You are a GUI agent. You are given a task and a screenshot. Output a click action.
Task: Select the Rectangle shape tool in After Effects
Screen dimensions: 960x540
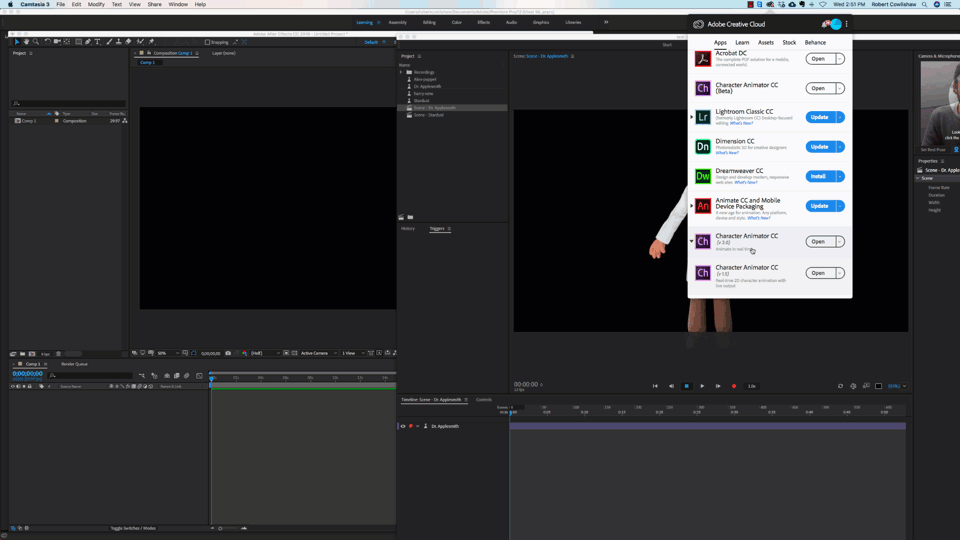coord(78,42)
